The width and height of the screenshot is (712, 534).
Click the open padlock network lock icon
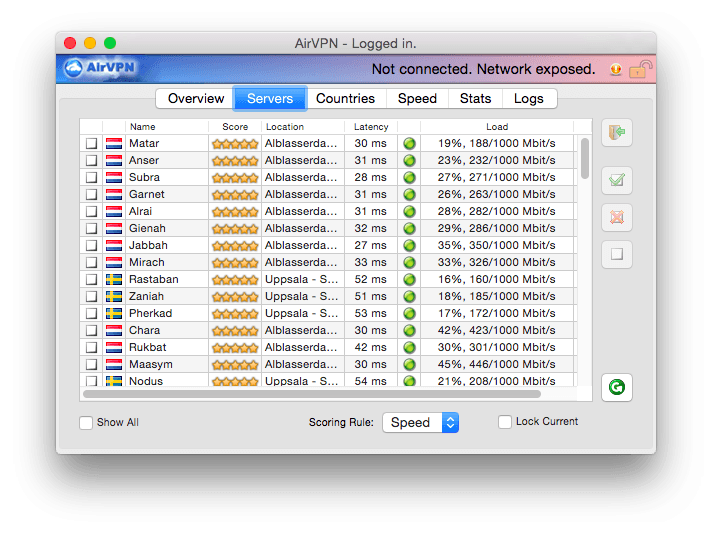pyautogui.click(x=640, y=69)
